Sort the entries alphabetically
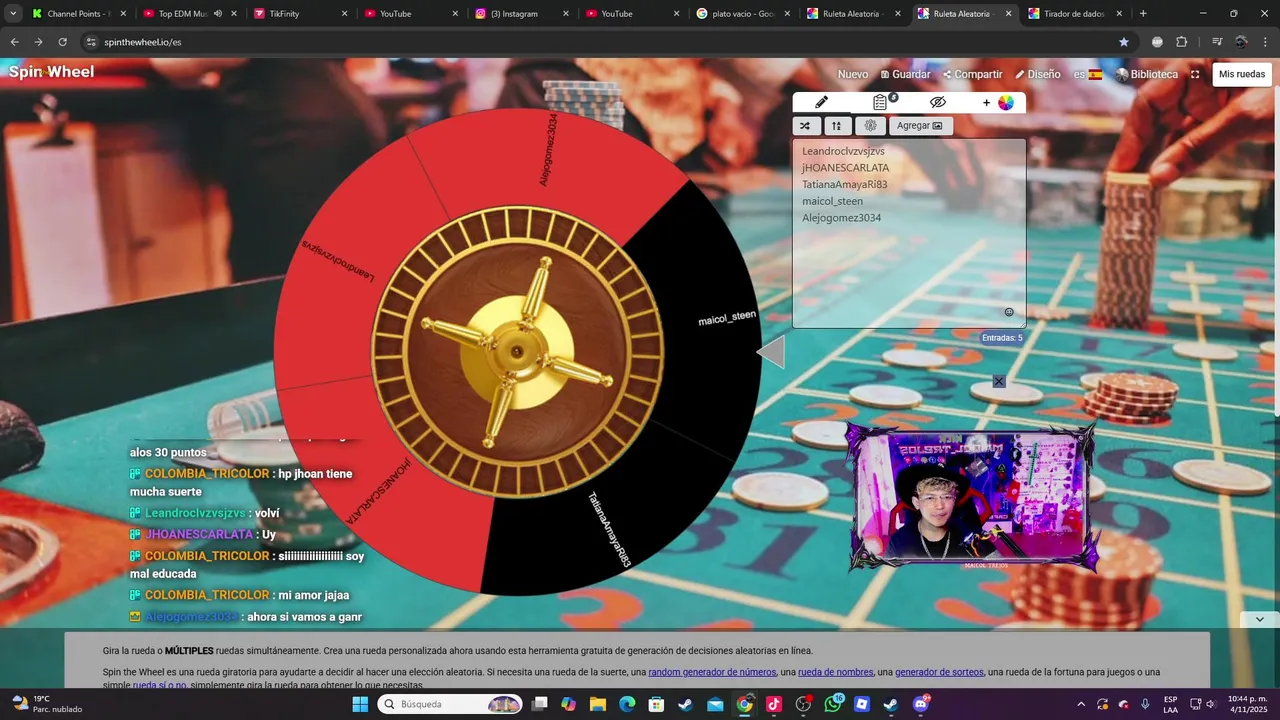This screenshot has height=720, width=1280. pyautogui.click(x=837, y=126)
